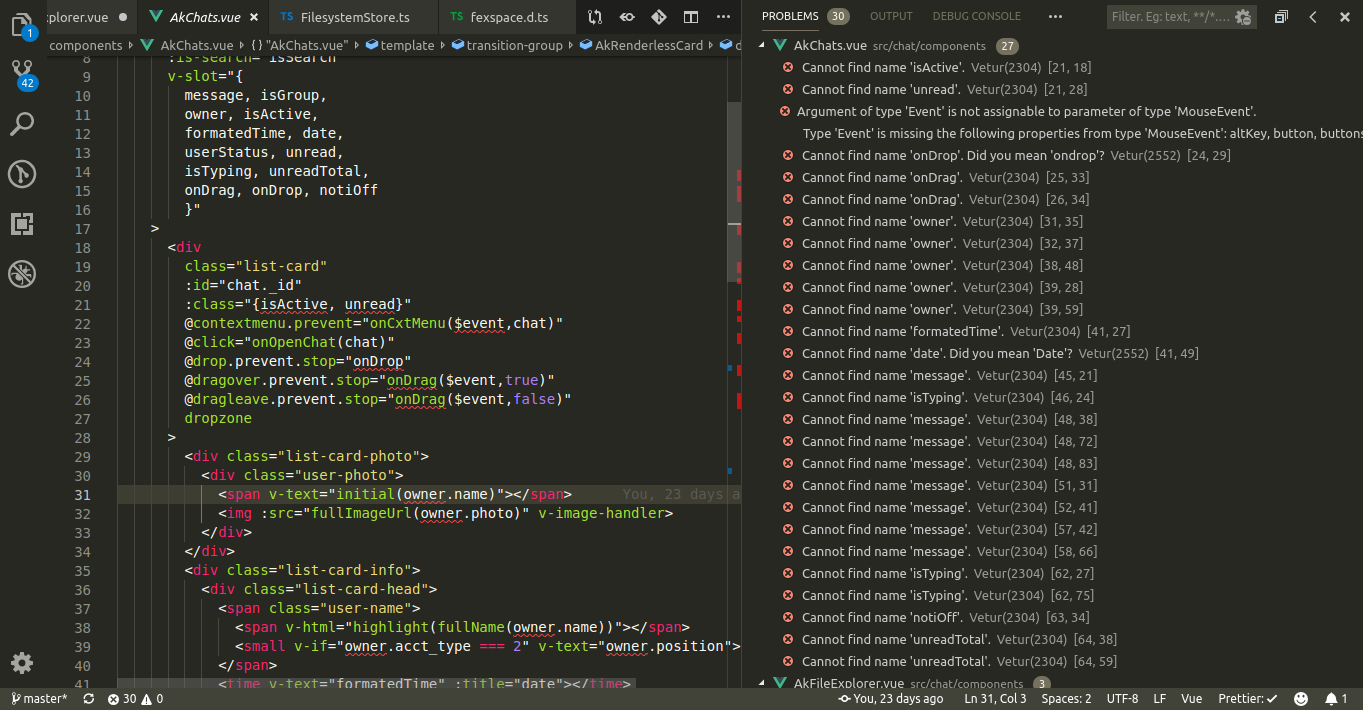1363x710 pixels.
Task: Open editor More Actions ellipsis
Action: pos(723,17)
